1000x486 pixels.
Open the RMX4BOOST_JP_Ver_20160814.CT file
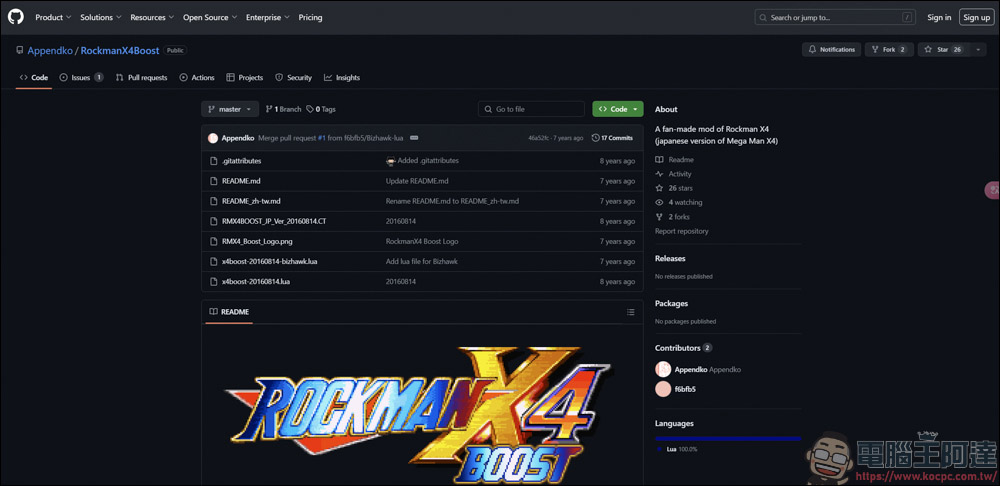(x=274, y=221)
